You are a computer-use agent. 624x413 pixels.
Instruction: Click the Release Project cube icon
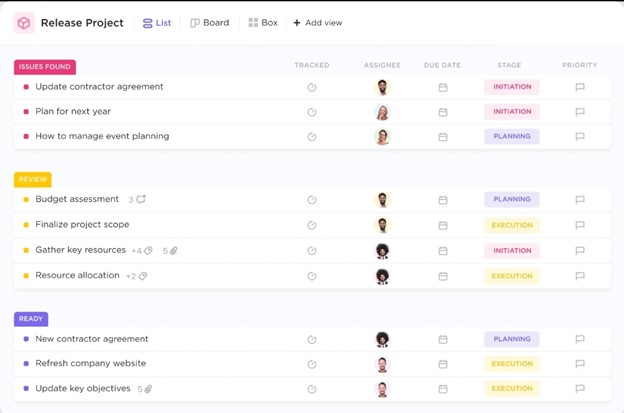coord(24,23)
